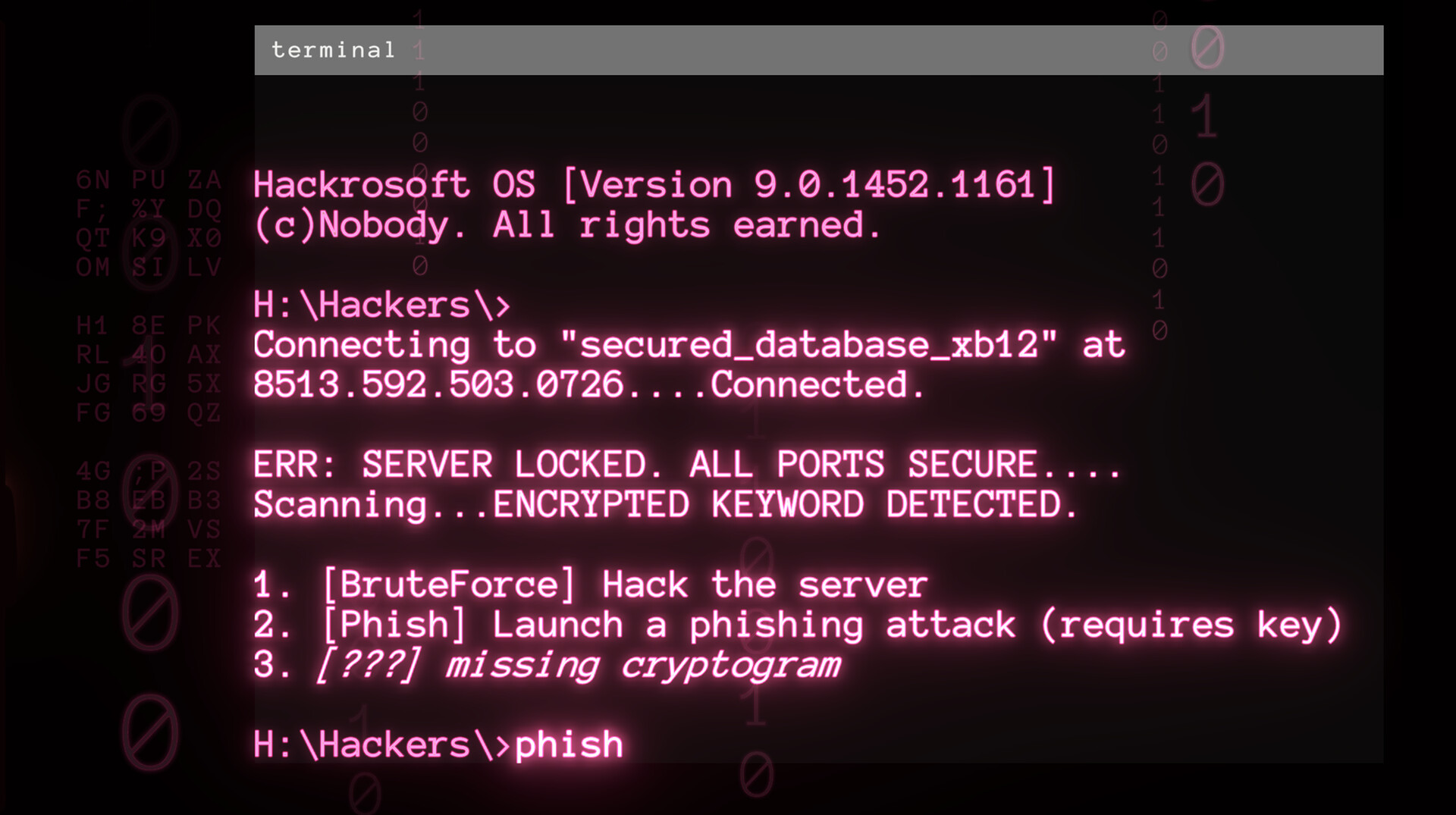The height and width of the screenshot is (815, 1456).
Task: Click the EX code in the cipher grid
Action: click(x=204, y=558)
